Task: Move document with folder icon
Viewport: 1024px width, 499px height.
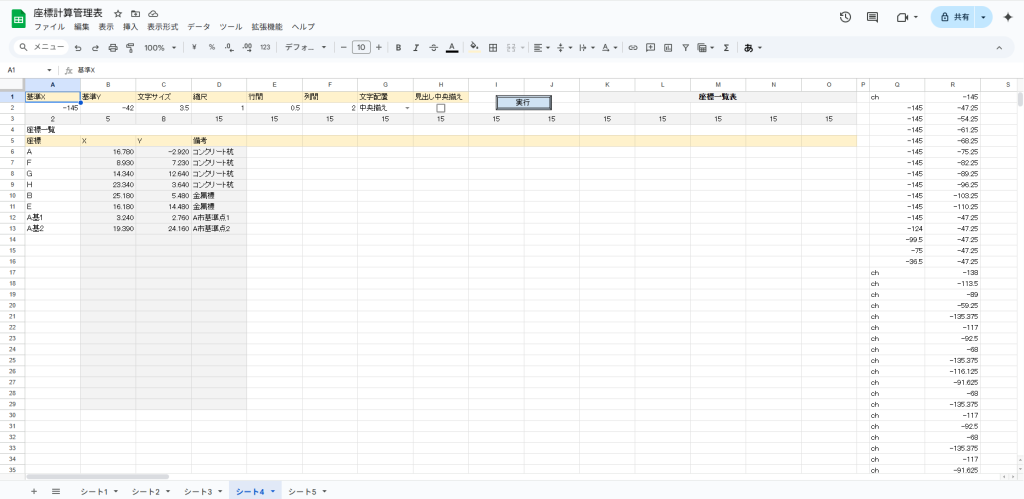Action: 135,13
